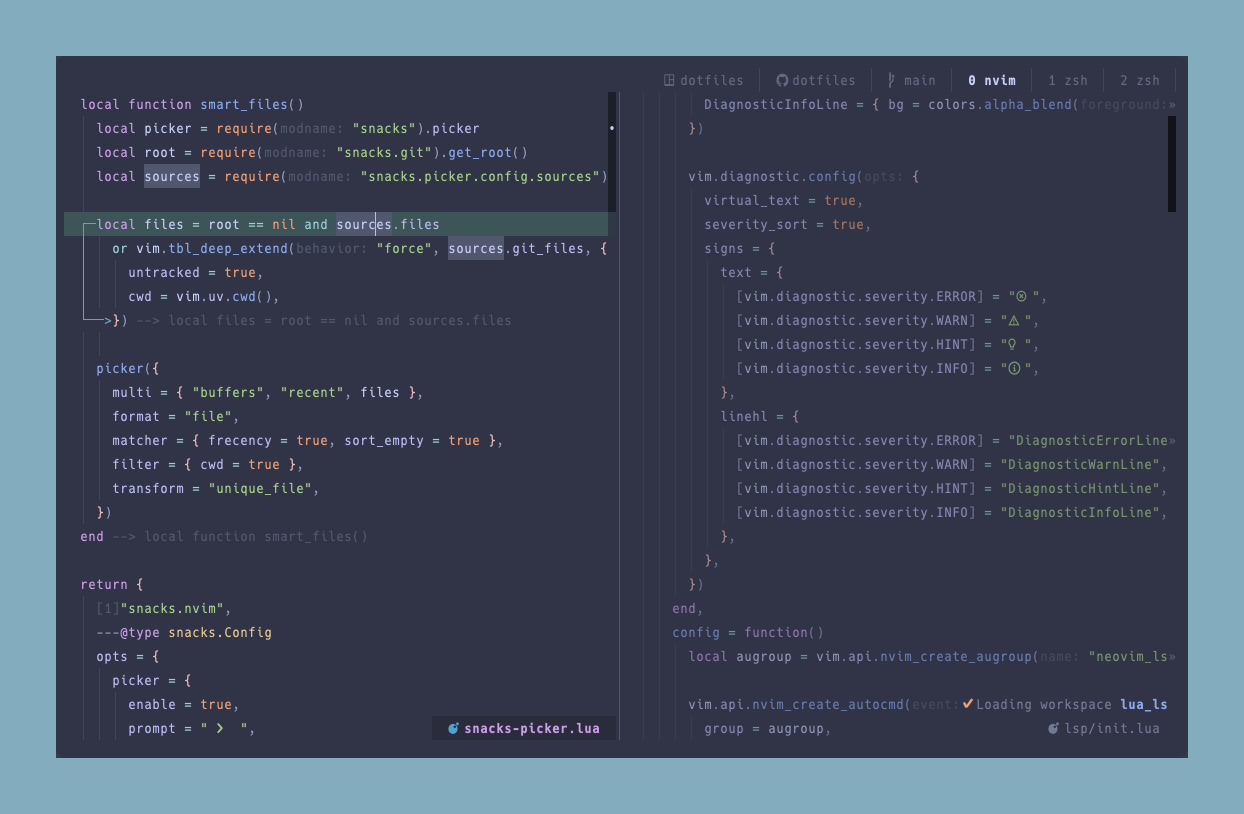This screenshot has height=814, width=1244.
Task: Click the "DiagnosticHintLine" string
Action: 1080,488
